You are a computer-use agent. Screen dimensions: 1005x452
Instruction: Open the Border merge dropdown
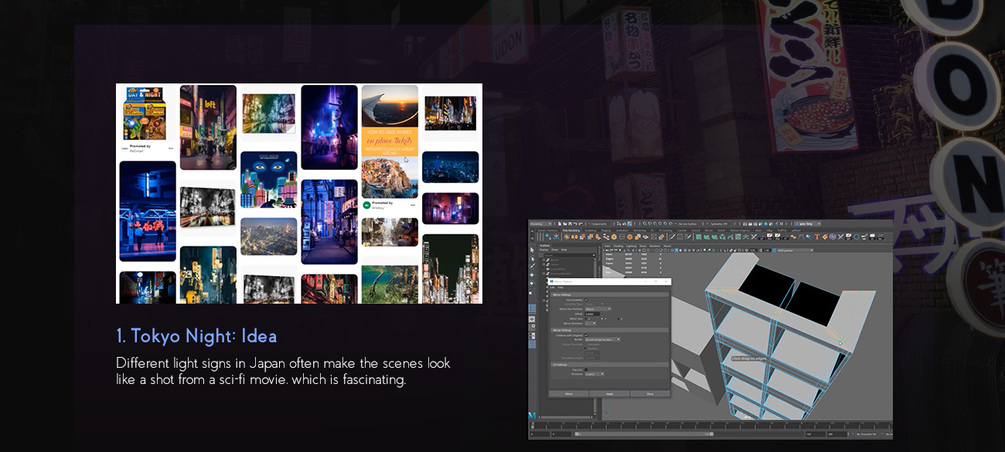click(602, 340)
